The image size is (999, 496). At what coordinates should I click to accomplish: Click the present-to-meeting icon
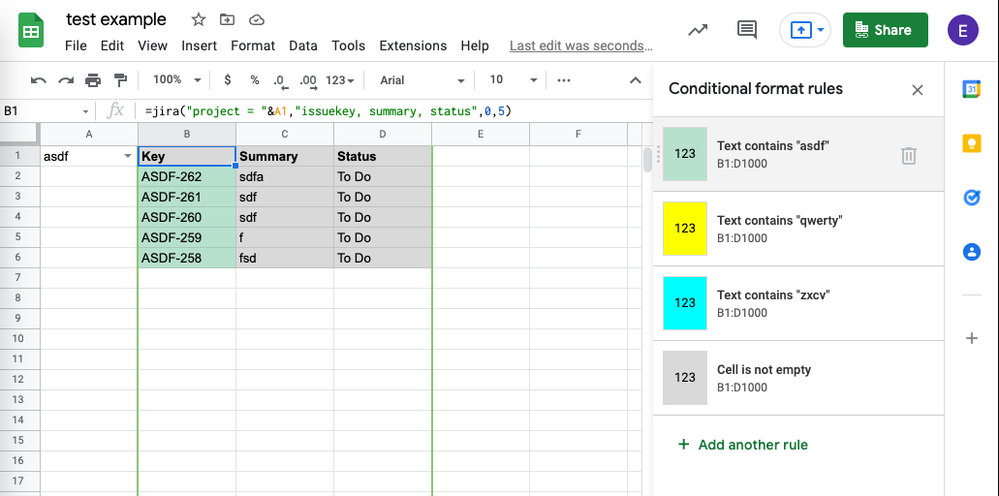tap(799, 30)
